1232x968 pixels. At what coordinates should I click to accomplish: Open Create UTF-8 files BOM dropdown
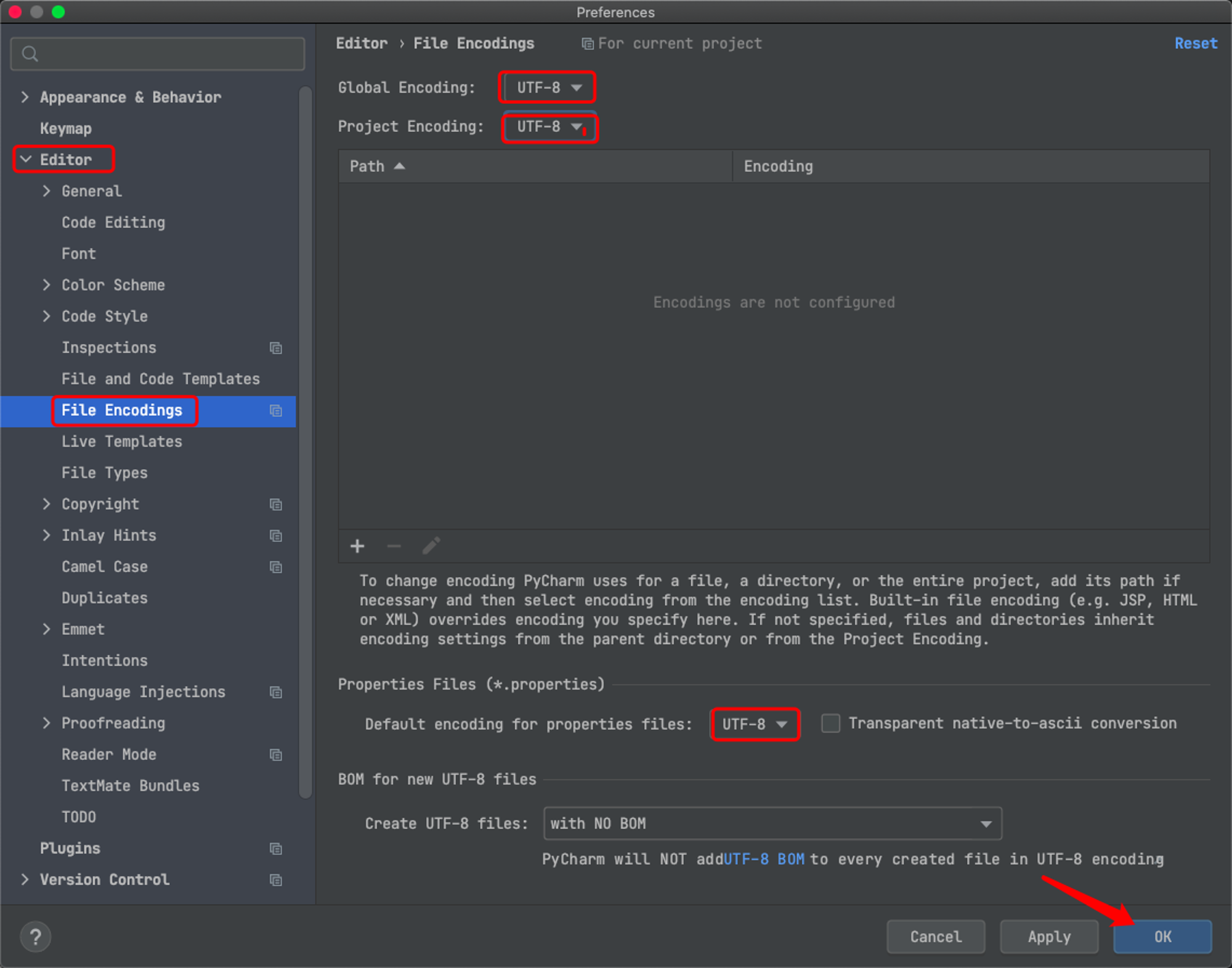pyautogui.click(x=772, y=823)
